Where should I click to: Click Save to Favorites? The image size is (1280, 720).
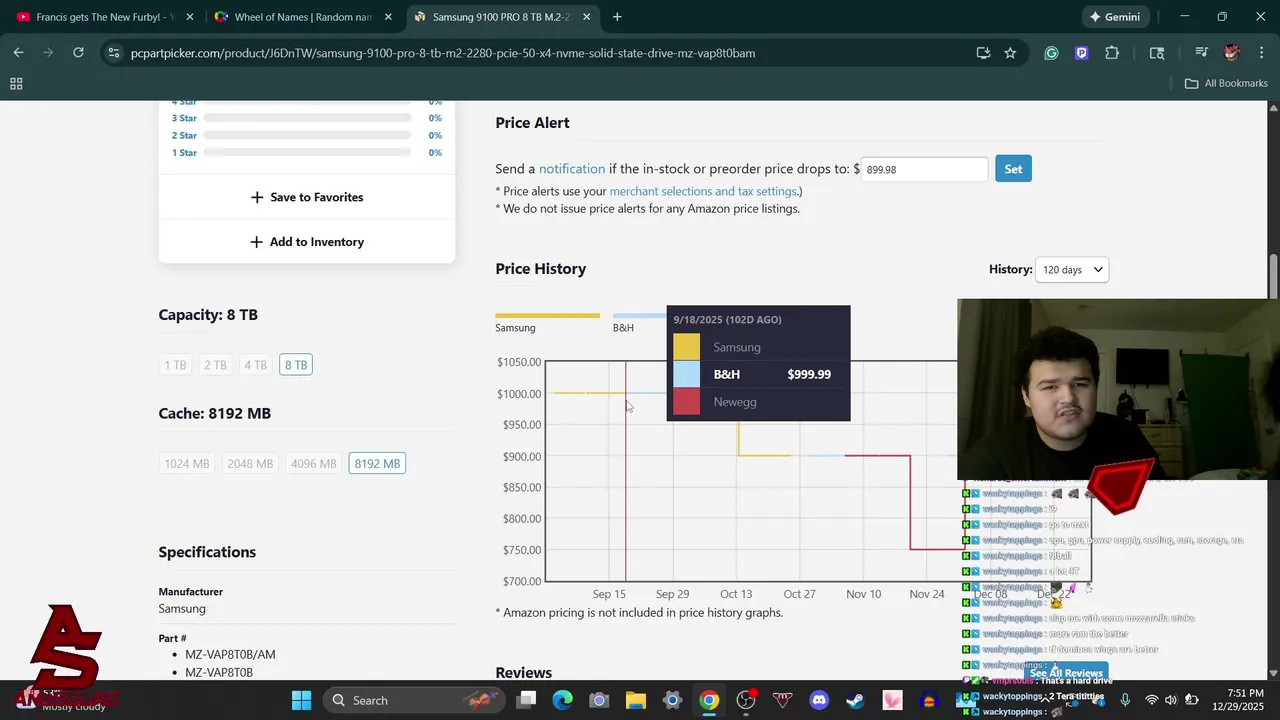(x=307, y=197)
